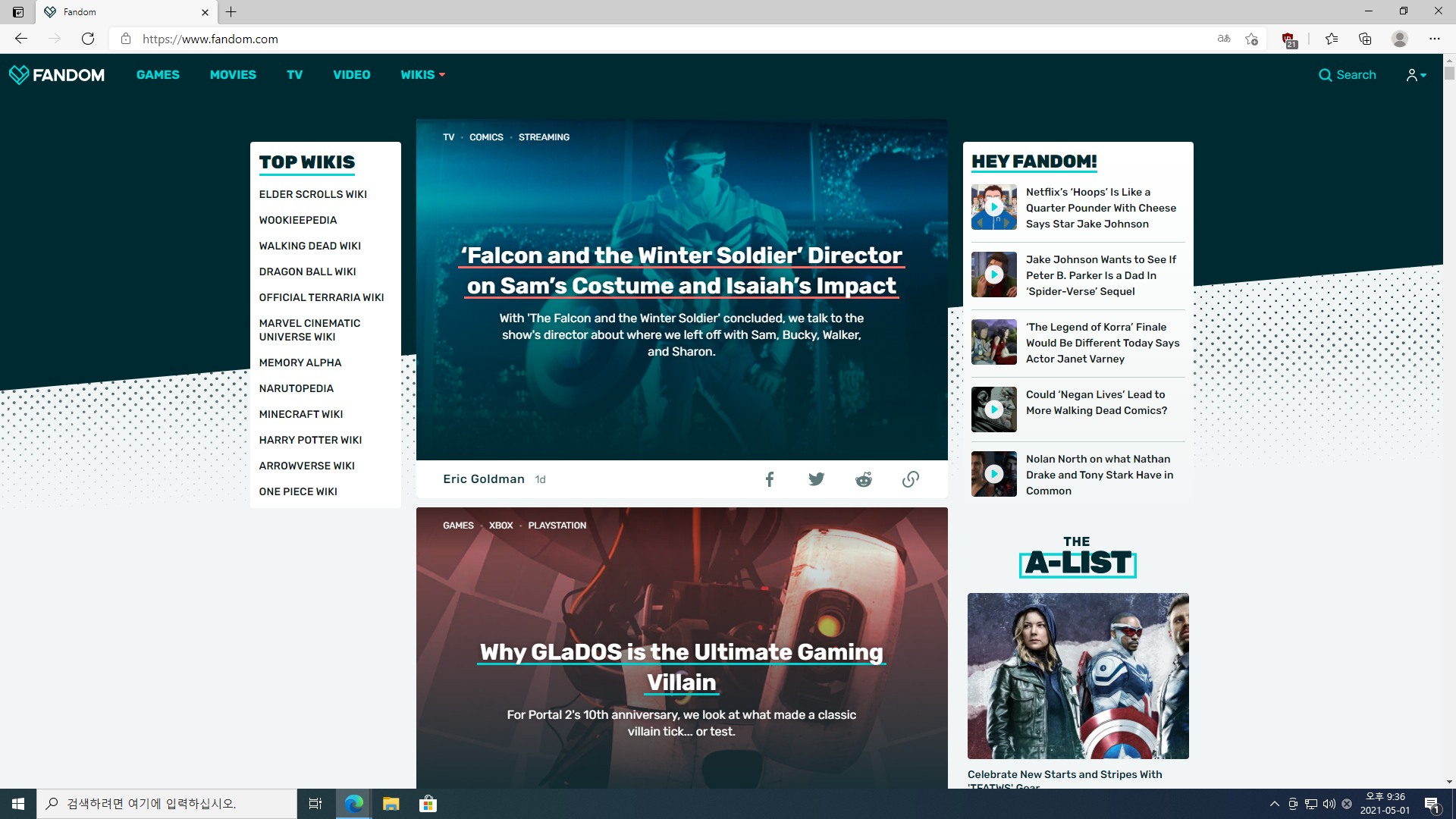Screen dimensions: 1456x819
Task: Open Official Terraria Wiki link
Action: tap(322, 297)
